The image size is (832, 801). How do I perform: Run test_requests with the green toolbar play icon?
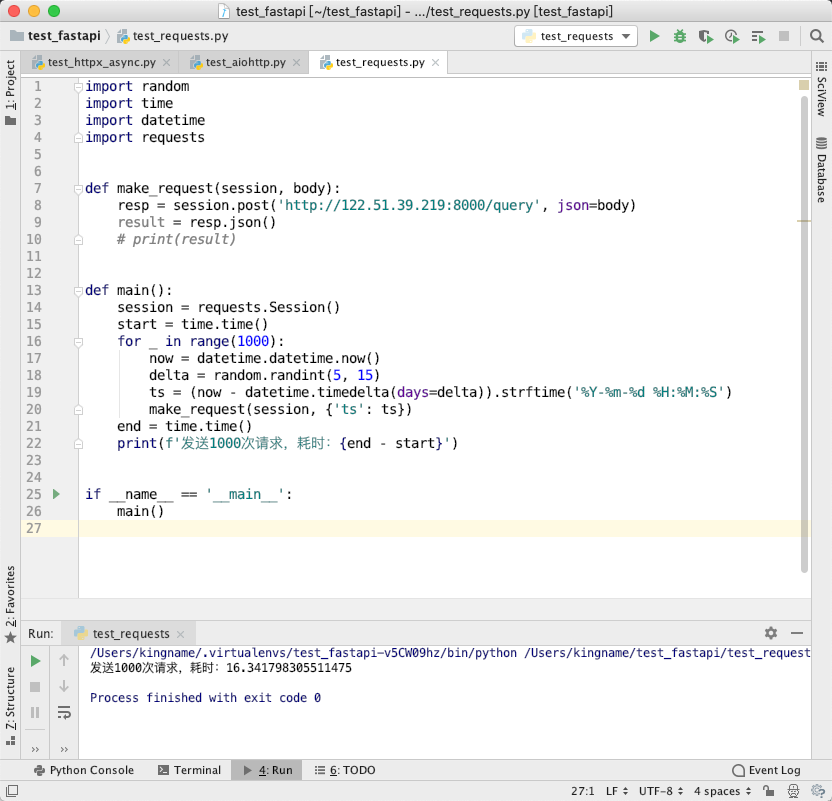654,36
